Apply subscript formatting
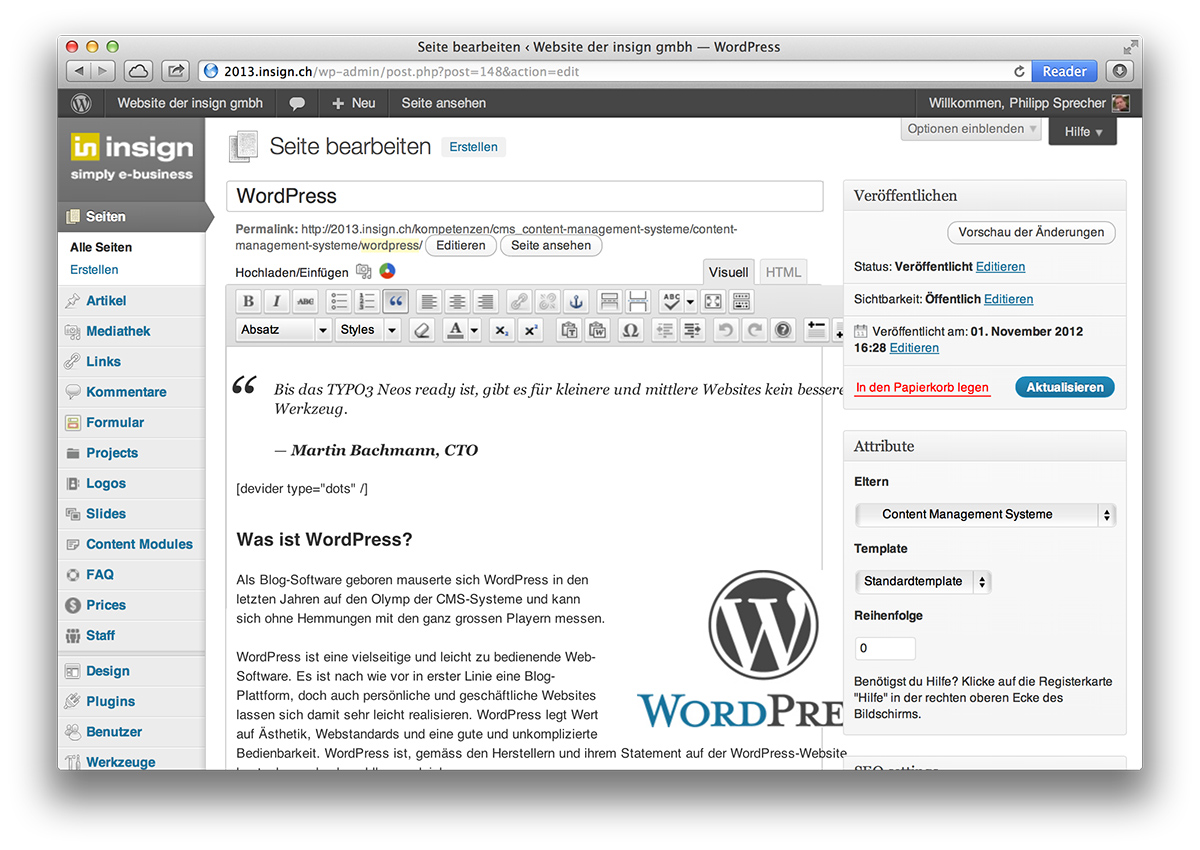The width and height of the screenshot is (1200, 850). [503, 330]
